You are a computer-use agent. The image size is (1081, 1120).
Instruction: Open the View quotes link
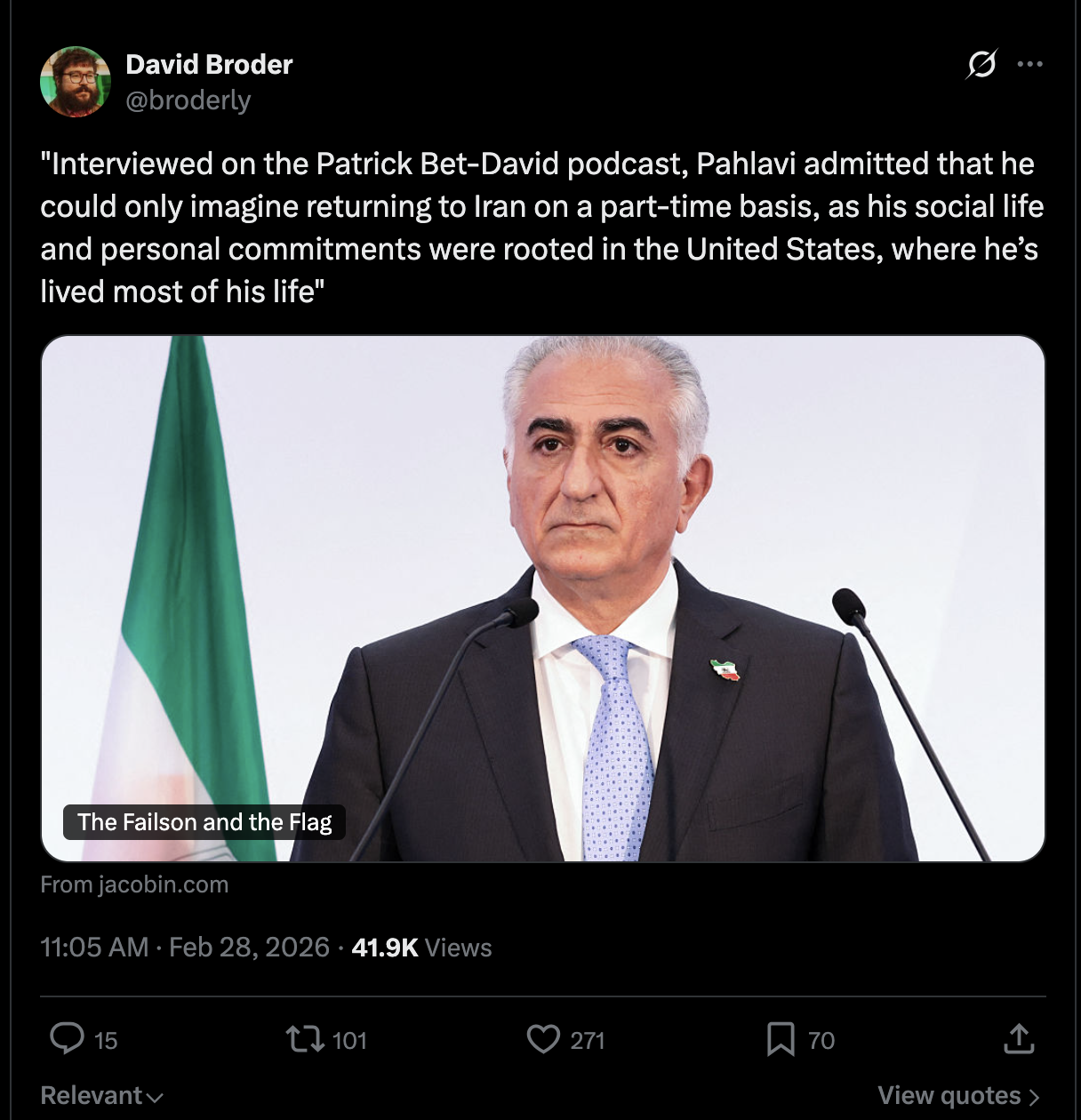(x=957, y=1095)
